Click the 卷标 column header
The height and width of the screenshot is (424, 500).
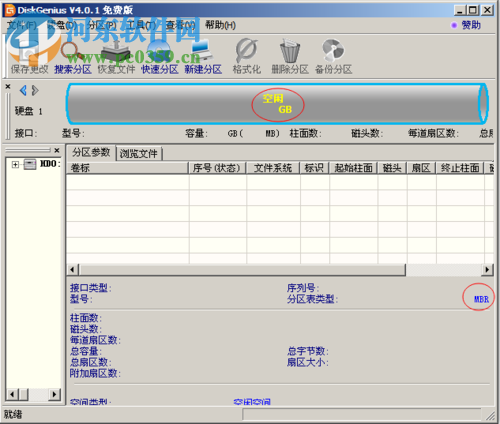coord(127,168)
